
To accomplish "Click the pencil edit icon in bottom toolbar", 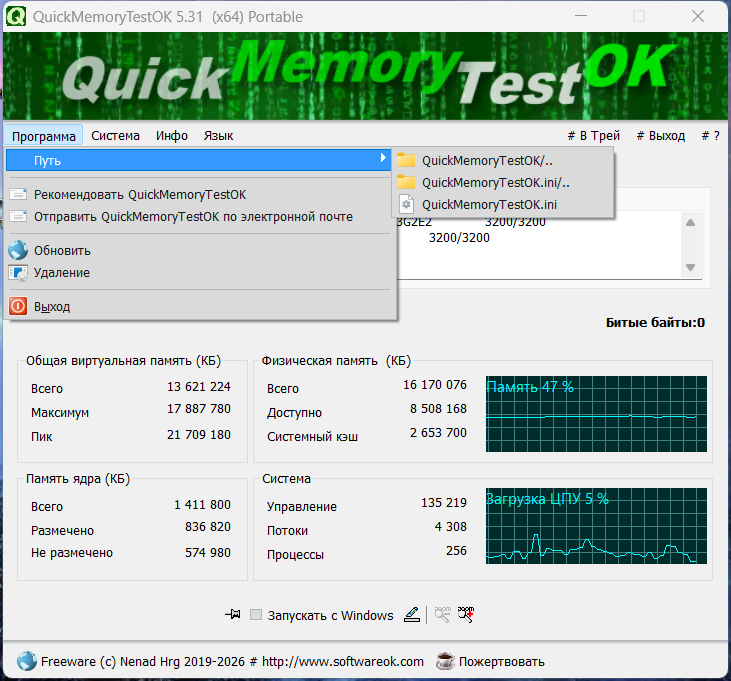I will coord(412,615).
